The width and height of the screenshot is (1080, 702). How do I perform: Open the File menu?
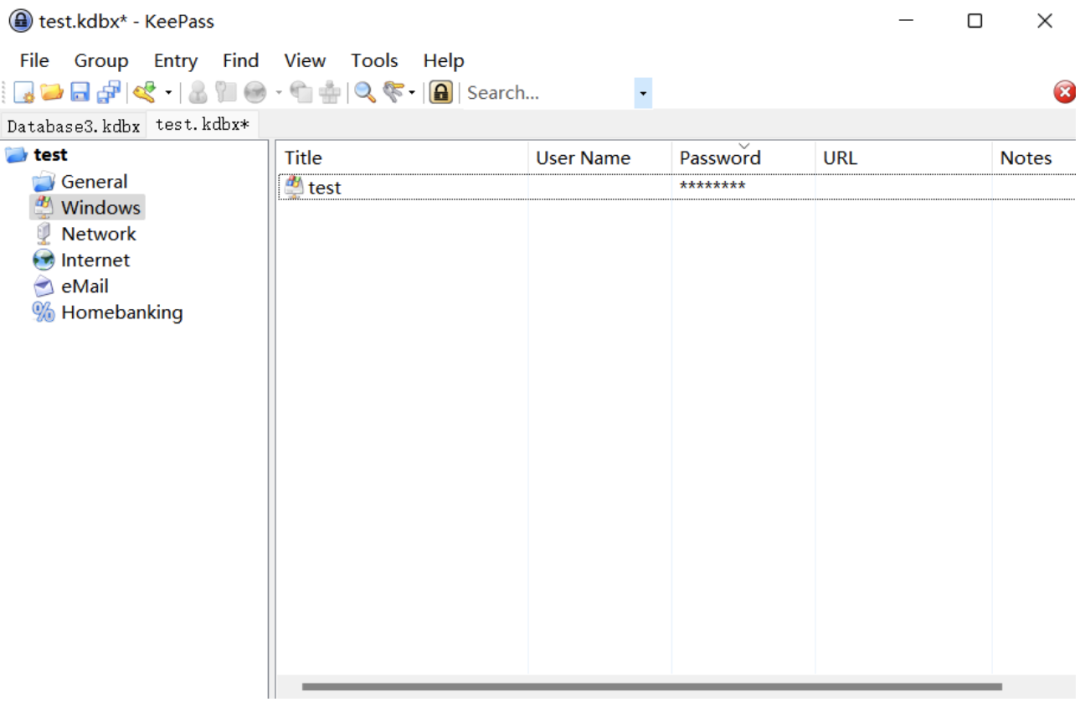click(x=34, y=61)
